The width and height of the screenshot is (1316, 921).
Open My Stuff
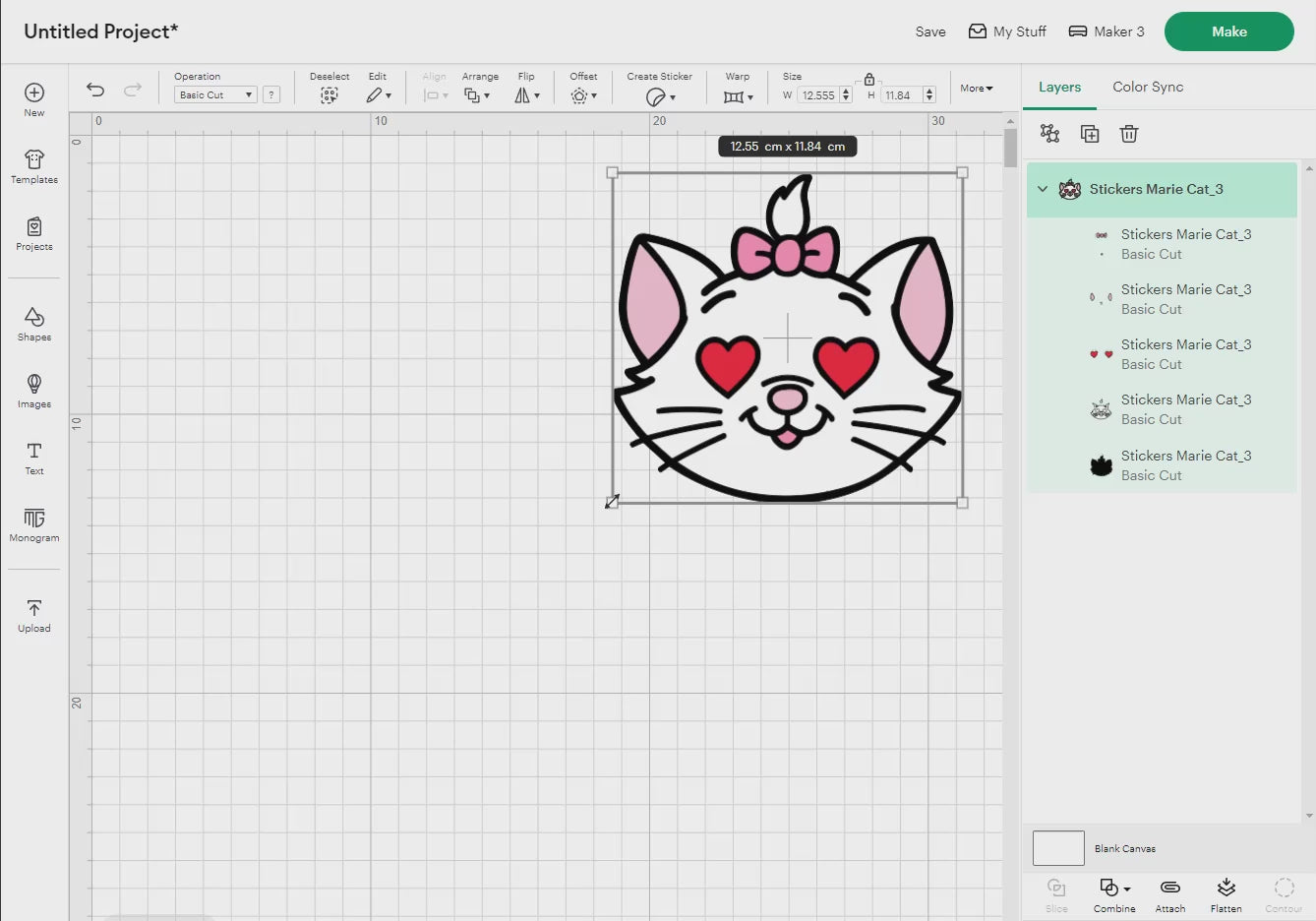[x=1007, y=31]
